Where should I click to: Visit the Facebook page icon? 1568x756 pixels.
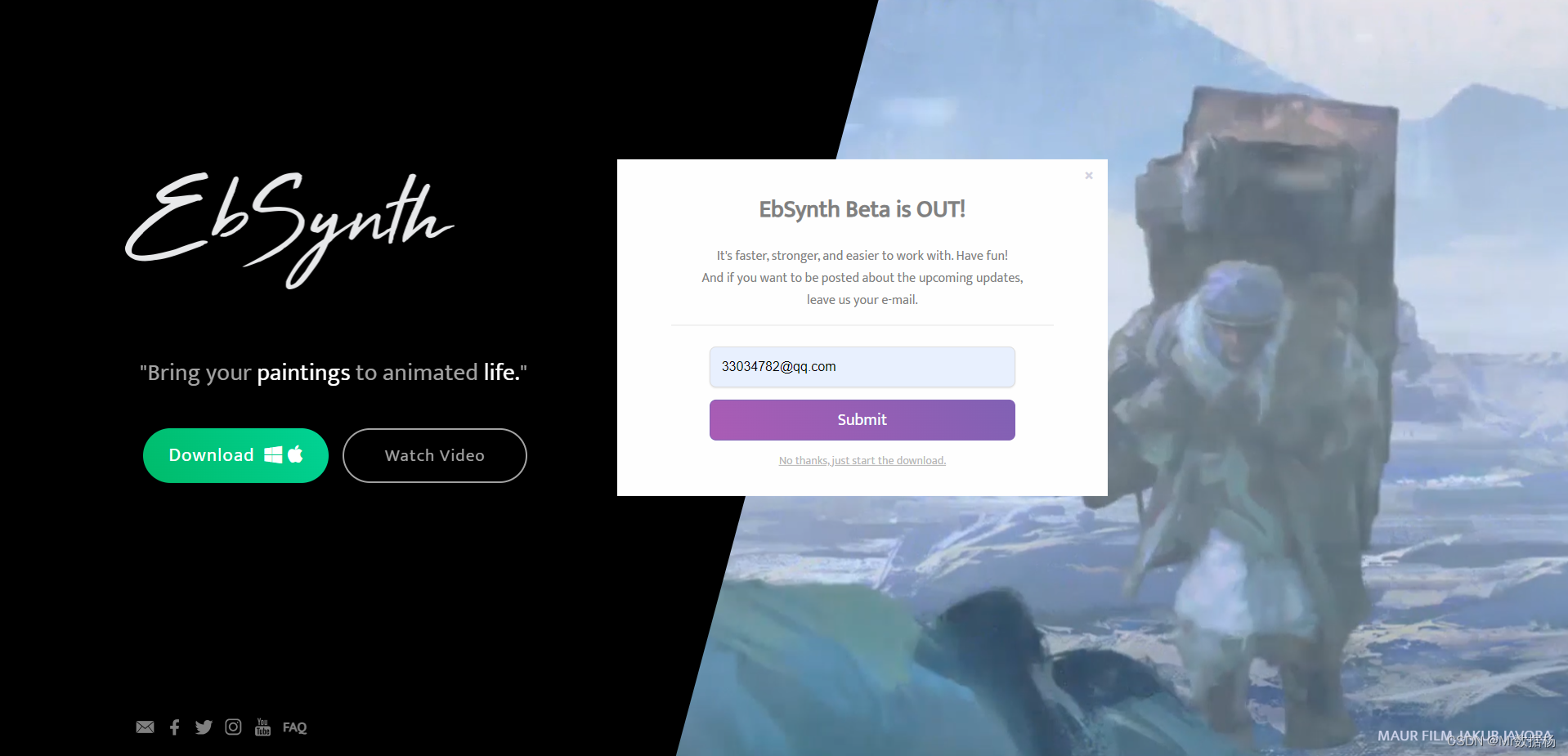coord(174,727)
